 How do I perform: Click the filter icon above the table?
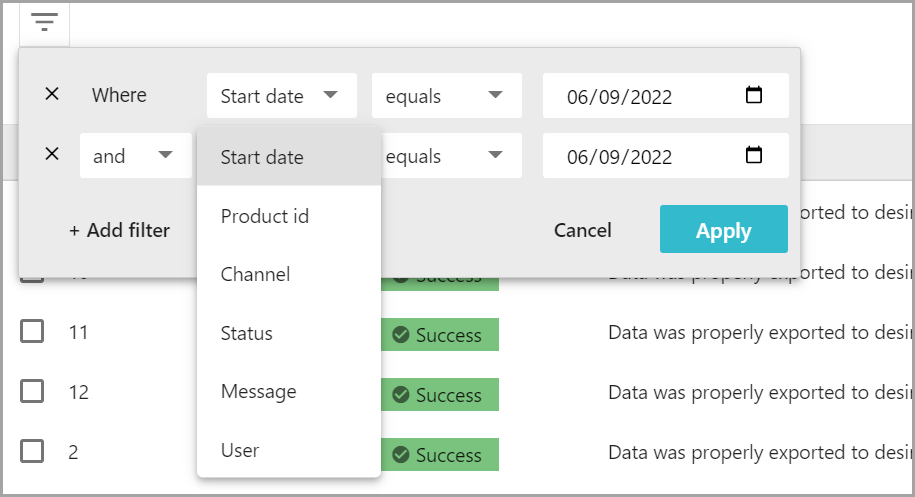click(44, 22)
